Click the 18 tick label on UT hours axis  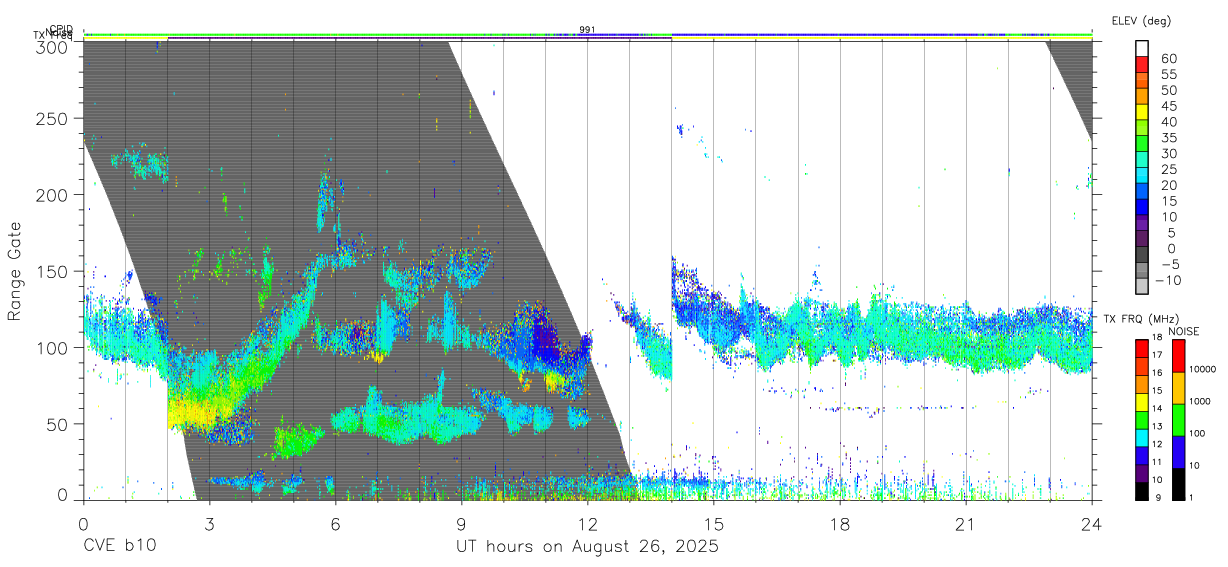(x=839, y=525)
